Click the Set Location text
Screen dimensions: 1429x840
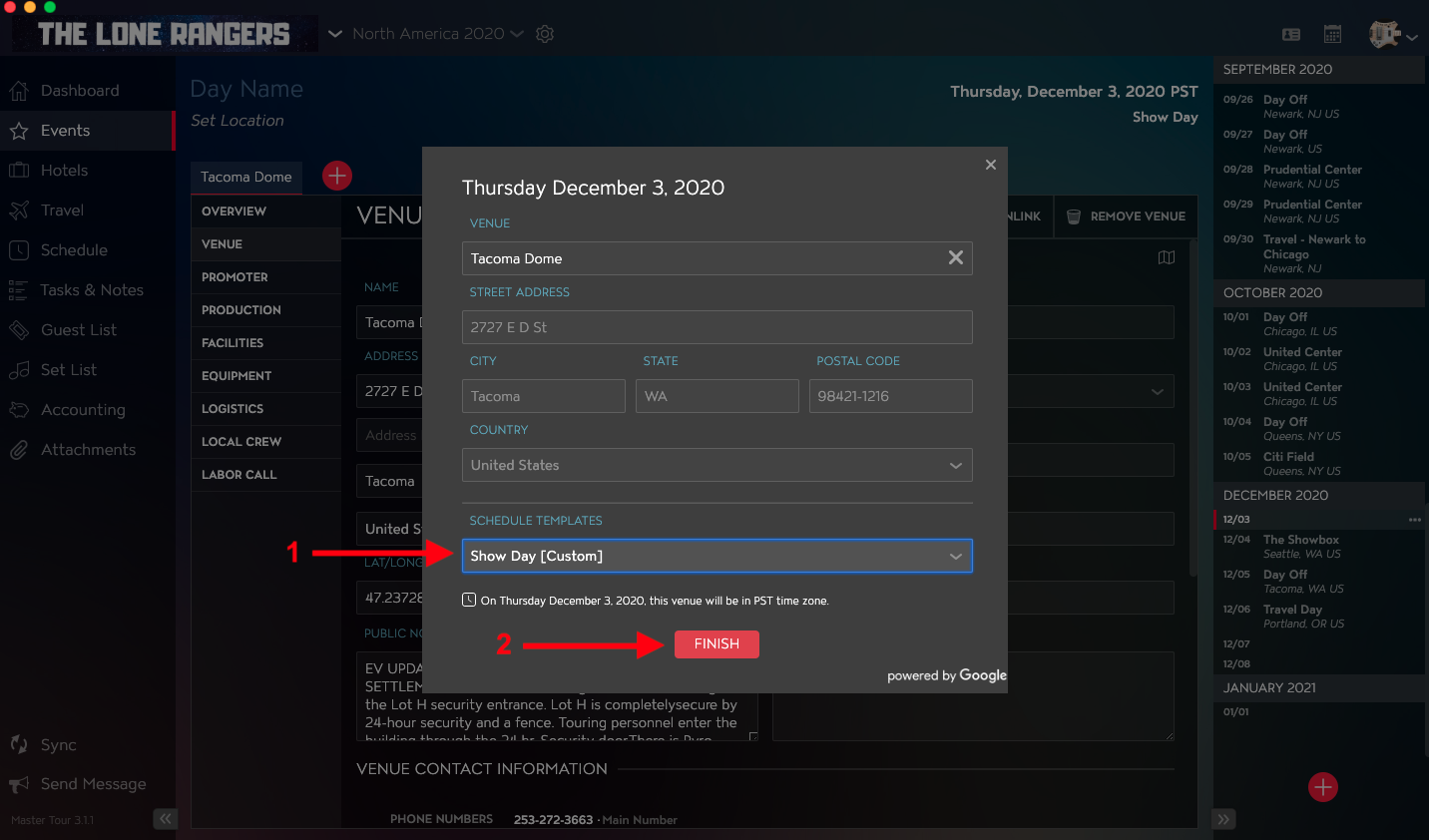pos(238,121)
